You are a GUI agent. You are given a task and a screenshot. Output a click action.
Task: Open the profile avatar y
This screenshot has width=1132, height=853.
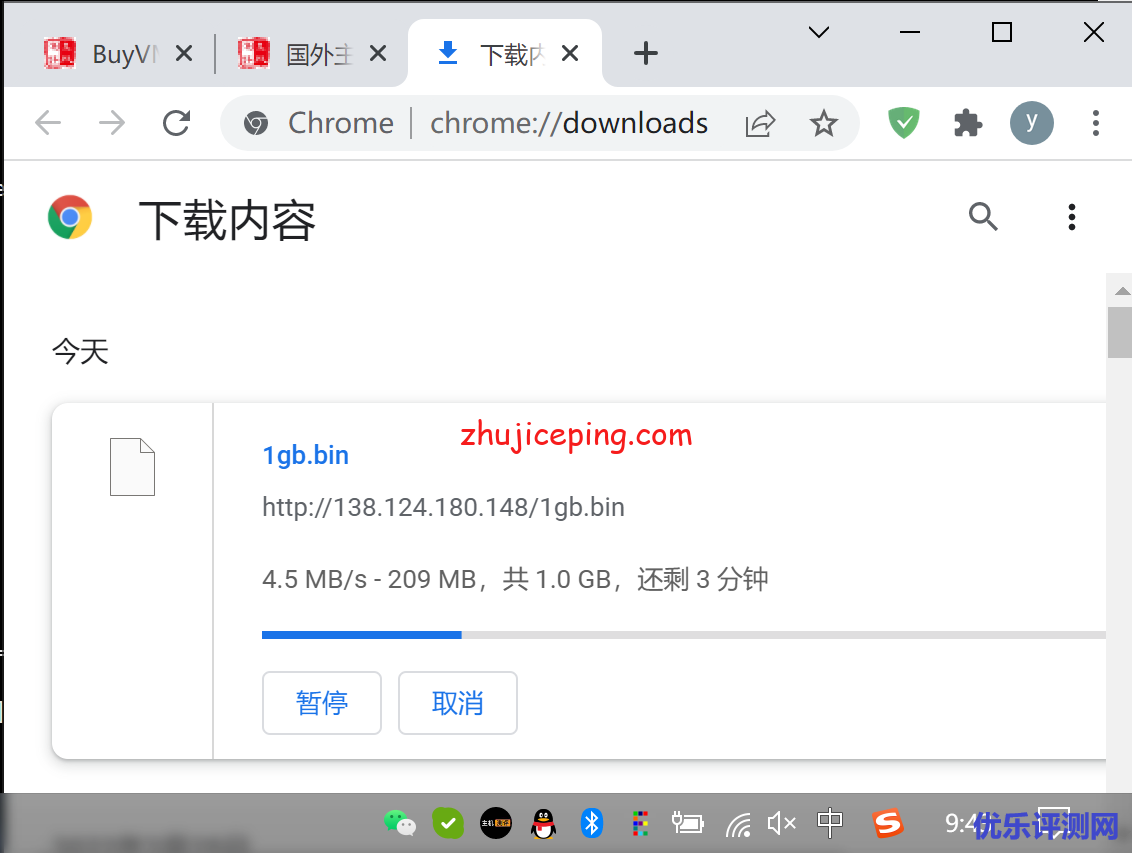(1031, 123)
